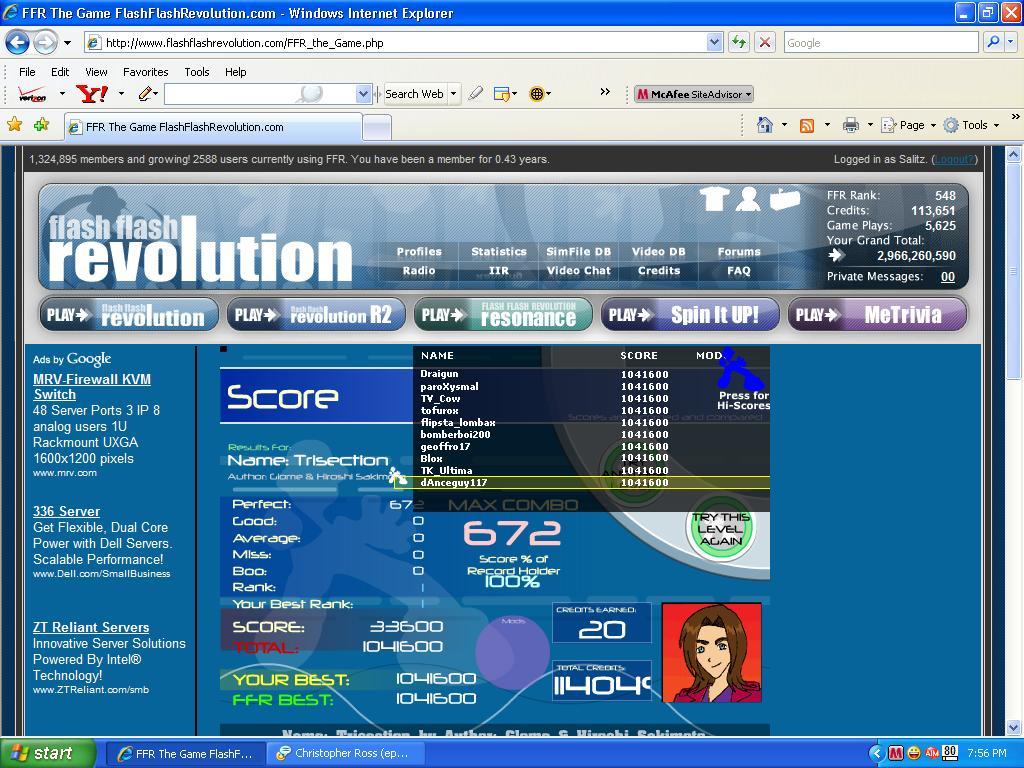Click the Yahoo! toolbar logo icon

point(92,93)
